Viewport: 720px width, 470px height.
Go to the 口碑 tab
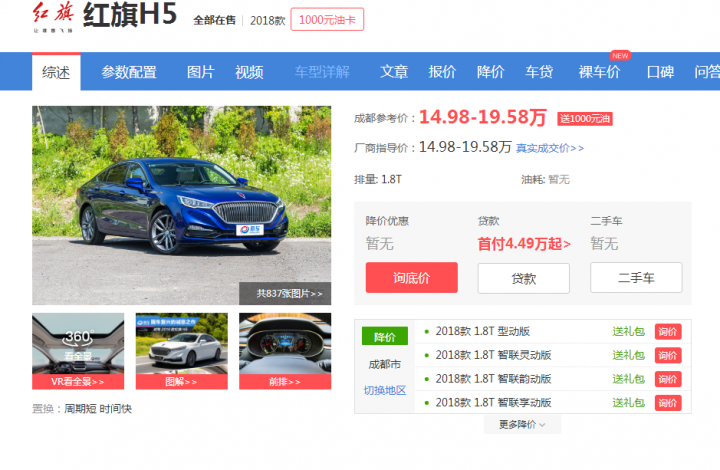[660, 72]
